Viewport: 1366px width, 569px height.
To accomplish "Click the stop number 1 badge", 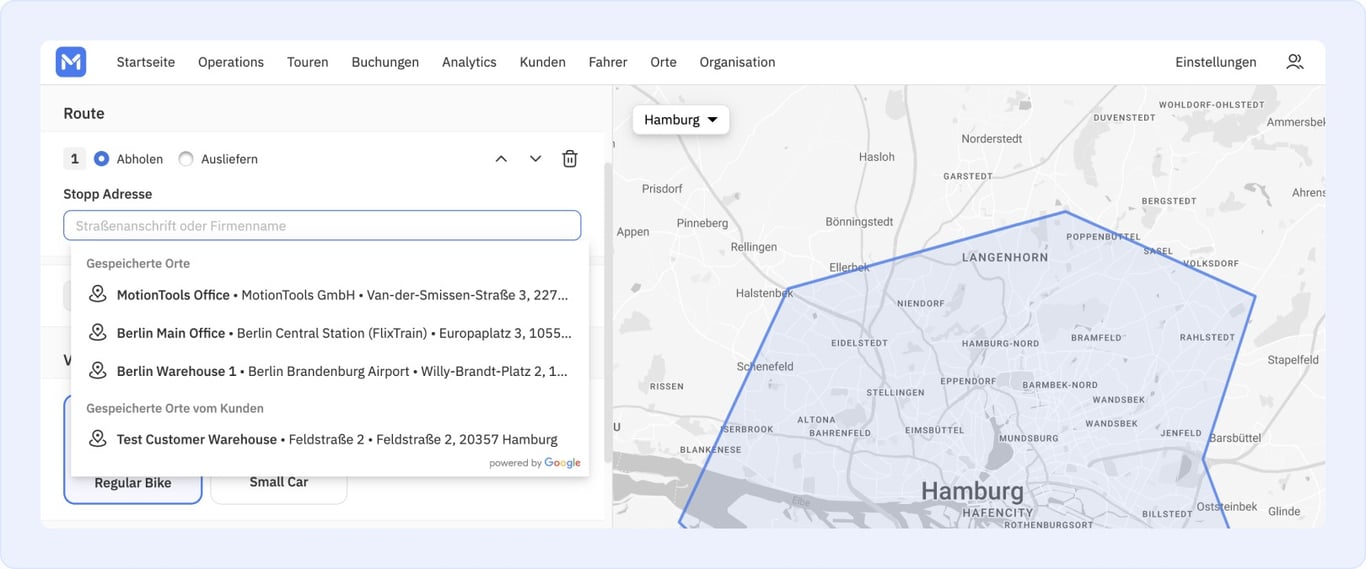I will pyautogui.click(x=74, y=159).
